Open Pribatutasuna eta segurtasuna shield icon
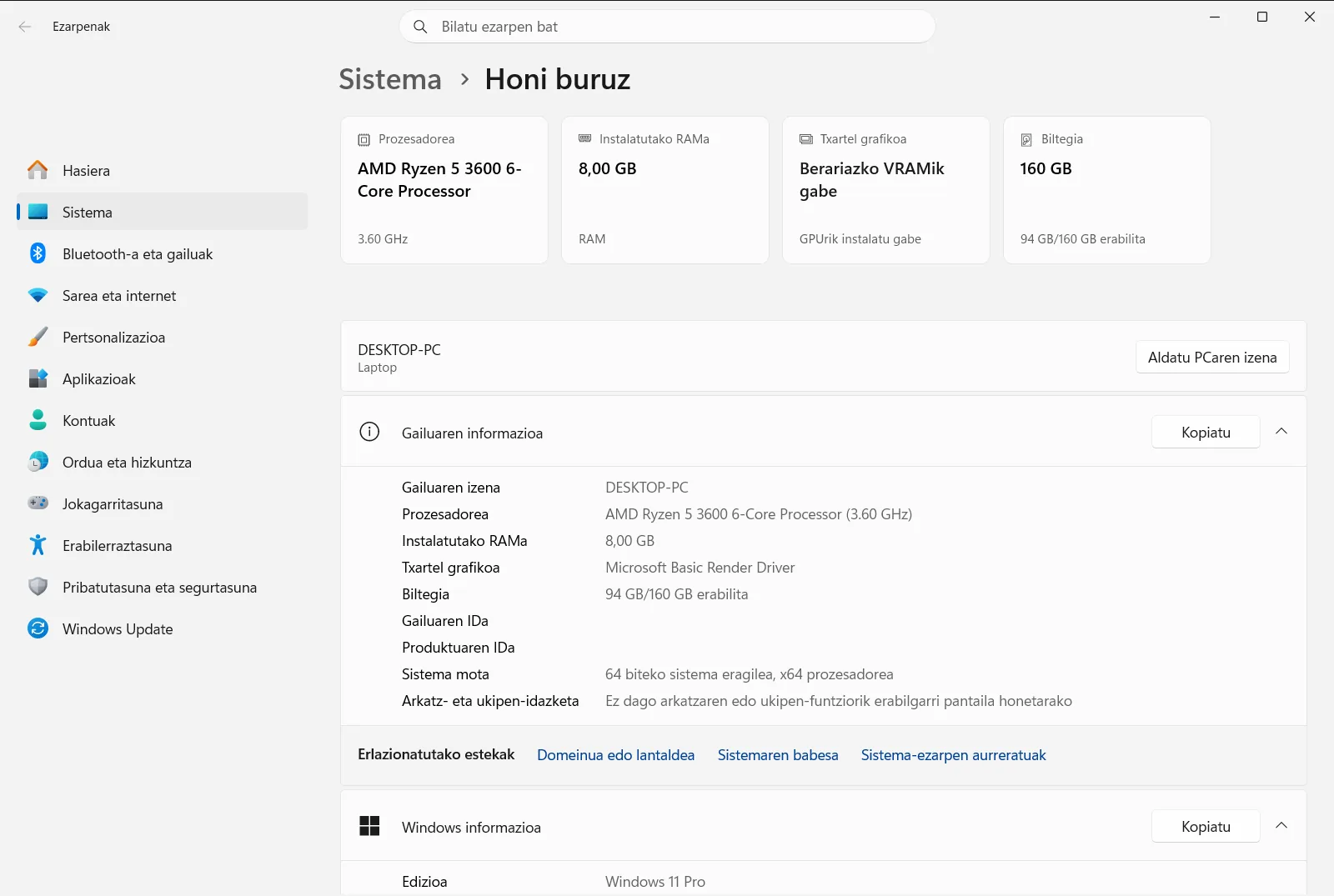1334x896 pixels. 38,587
